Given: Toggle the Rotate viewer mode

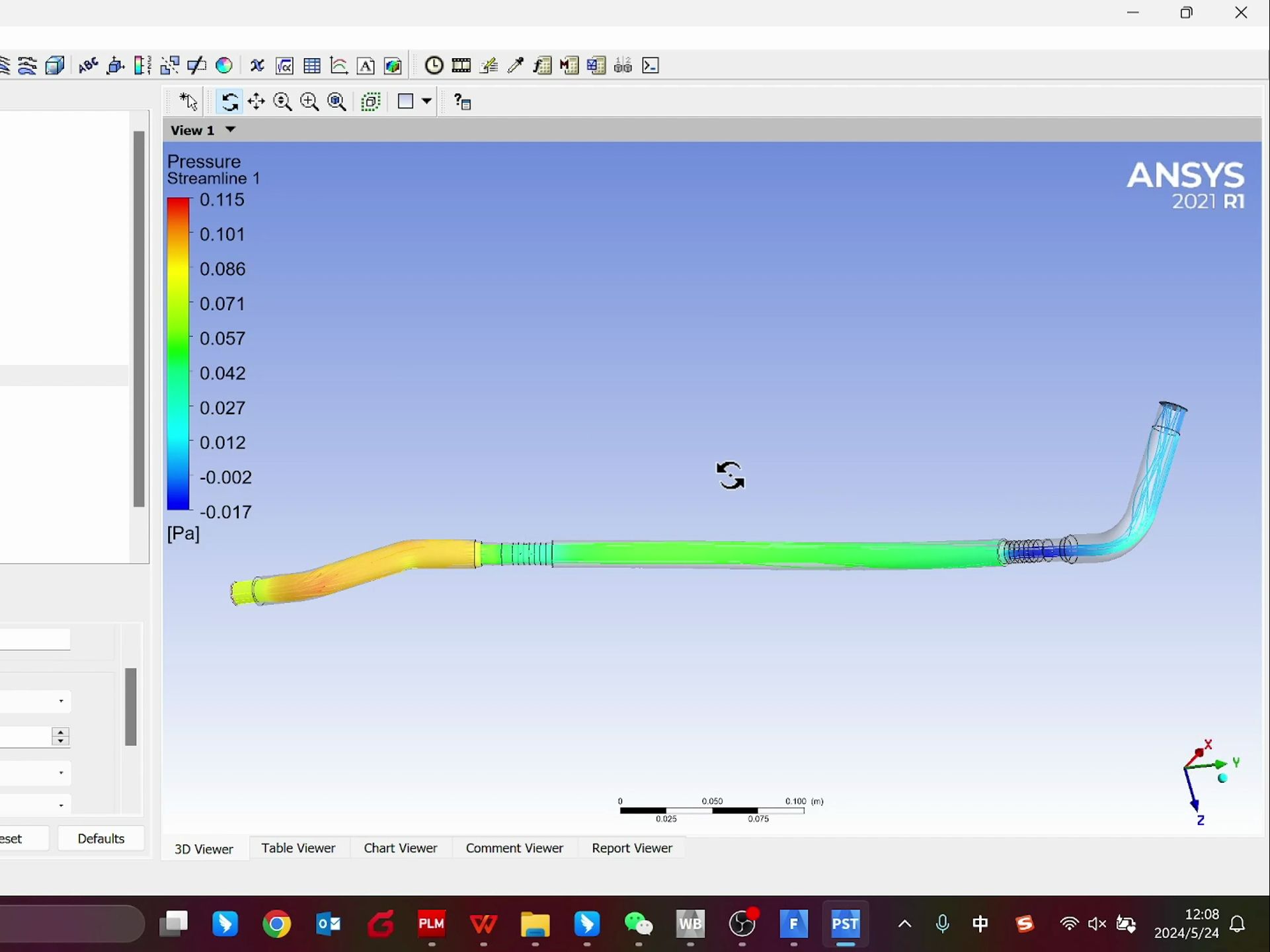Looking at the screenshot, I should coord(229,101).
